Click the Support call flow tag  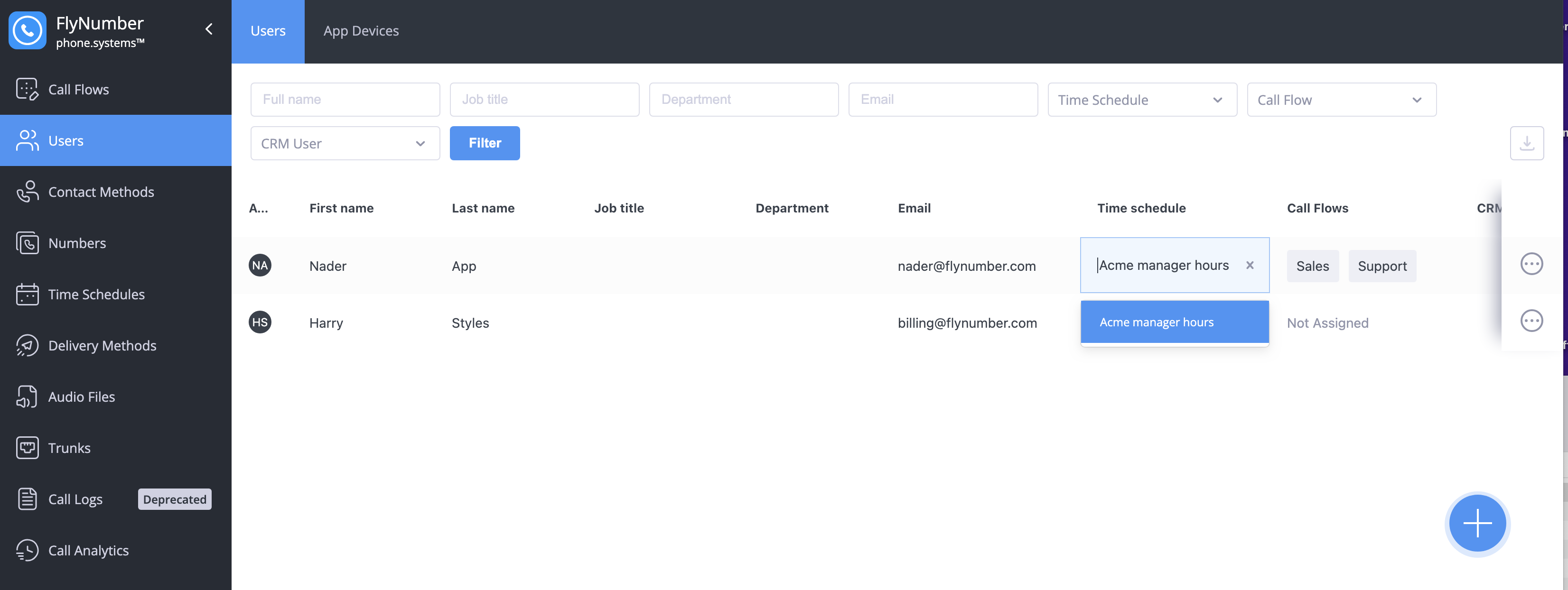click(x=1382, y=266)
